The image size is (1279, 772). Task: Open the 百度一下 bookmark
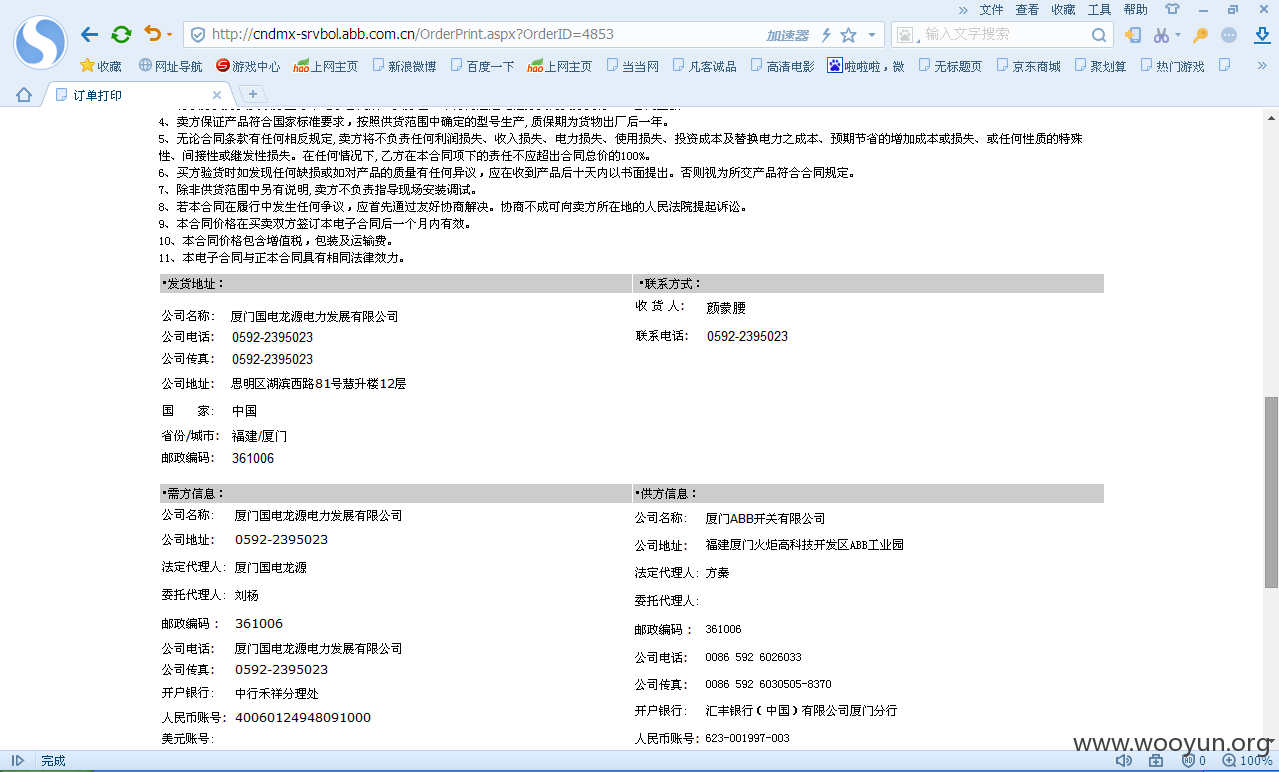482,66
